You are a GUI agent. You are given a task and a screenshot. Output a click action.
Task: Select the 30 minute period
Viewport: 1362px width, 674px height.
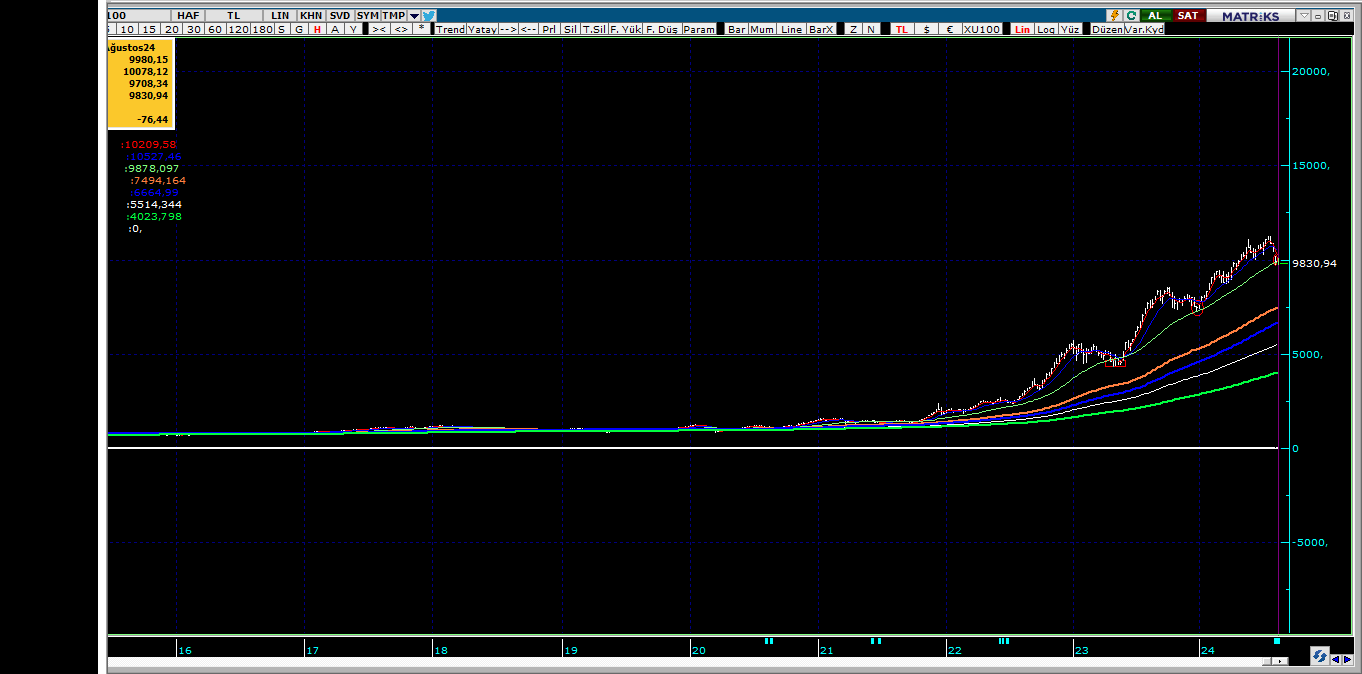click(x=193, y=29)
